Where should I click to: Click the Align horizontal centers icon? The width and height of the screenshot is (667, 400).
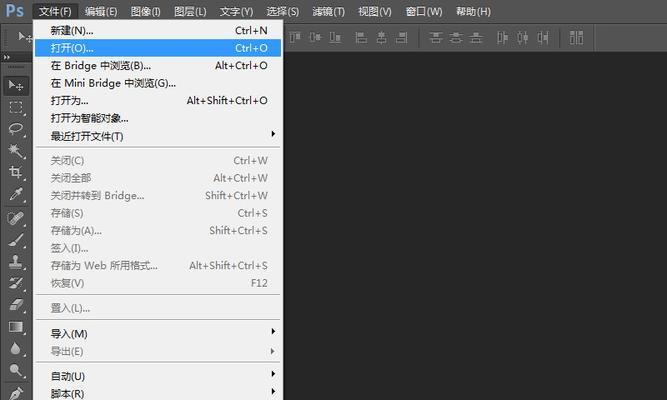[x=382, y=38]
